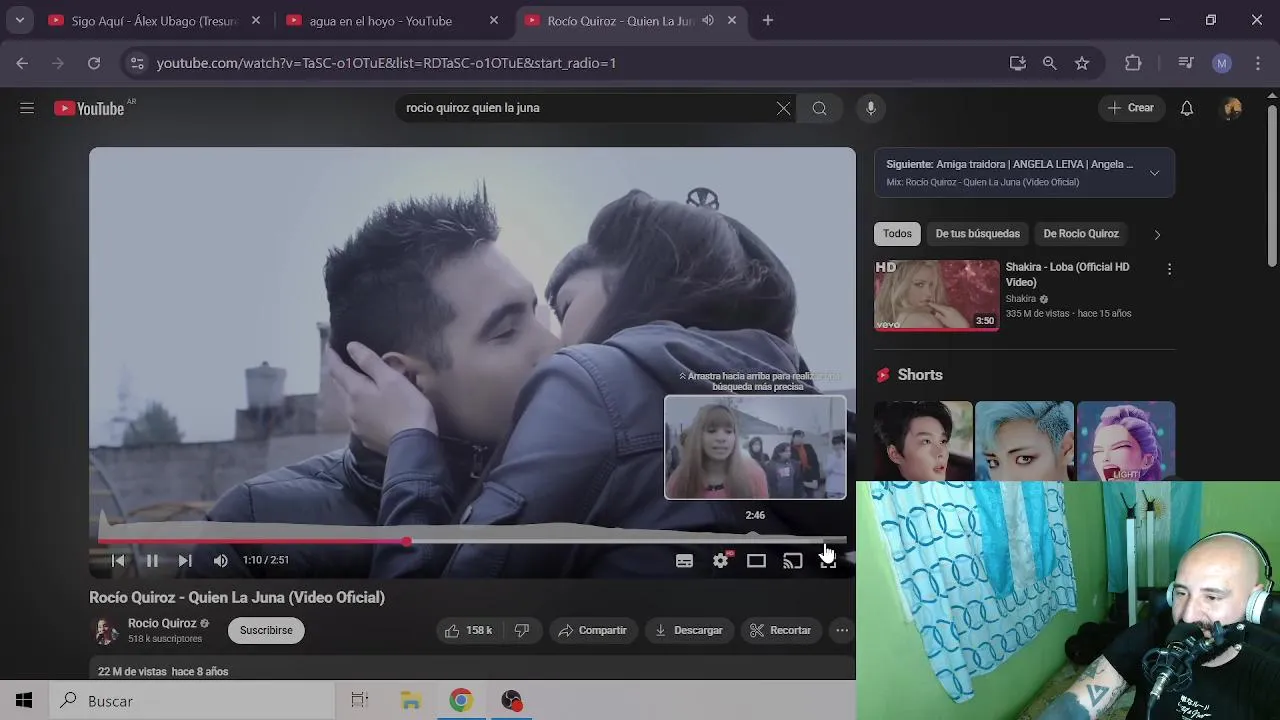Viewport: 1280px width, 720px height.
Task: Go to the YouTube home logo
Action: tap(90, 108)
